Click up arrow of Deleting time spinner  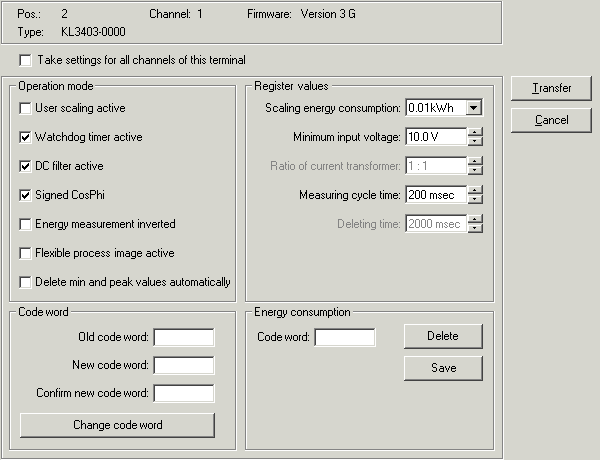coord(475,219)
